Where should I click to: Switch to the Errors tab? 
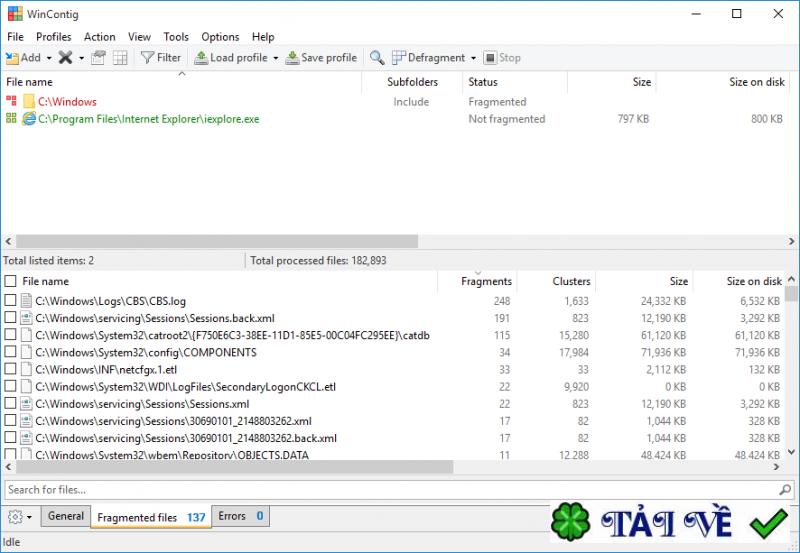tap(241, 516)
